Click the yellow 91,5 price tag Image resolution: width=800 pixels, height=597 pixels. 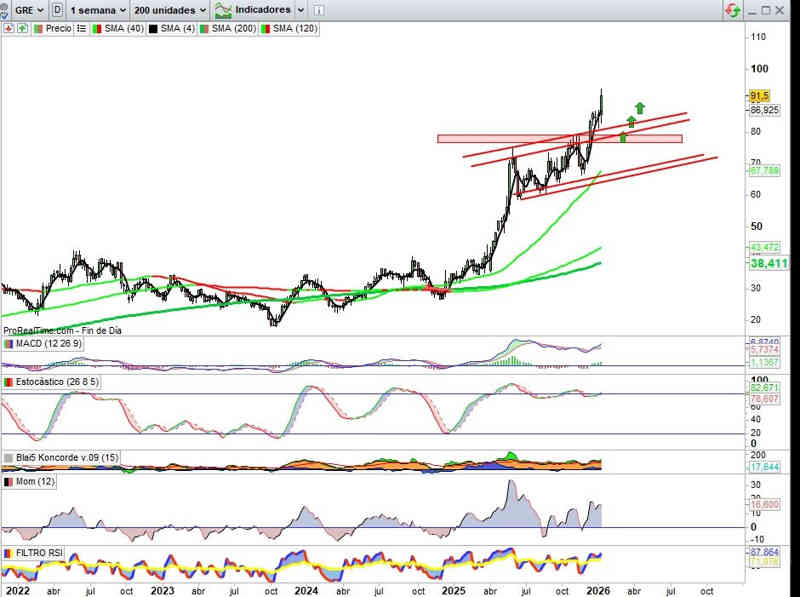click(x=758, y=96)
